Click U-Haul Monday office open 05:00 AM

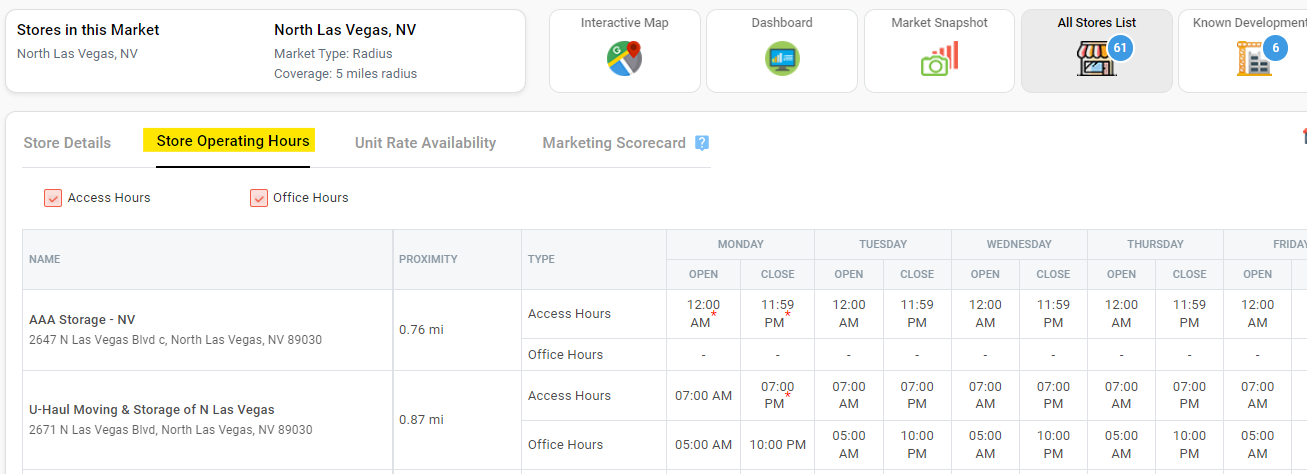(x=703, y=445)
